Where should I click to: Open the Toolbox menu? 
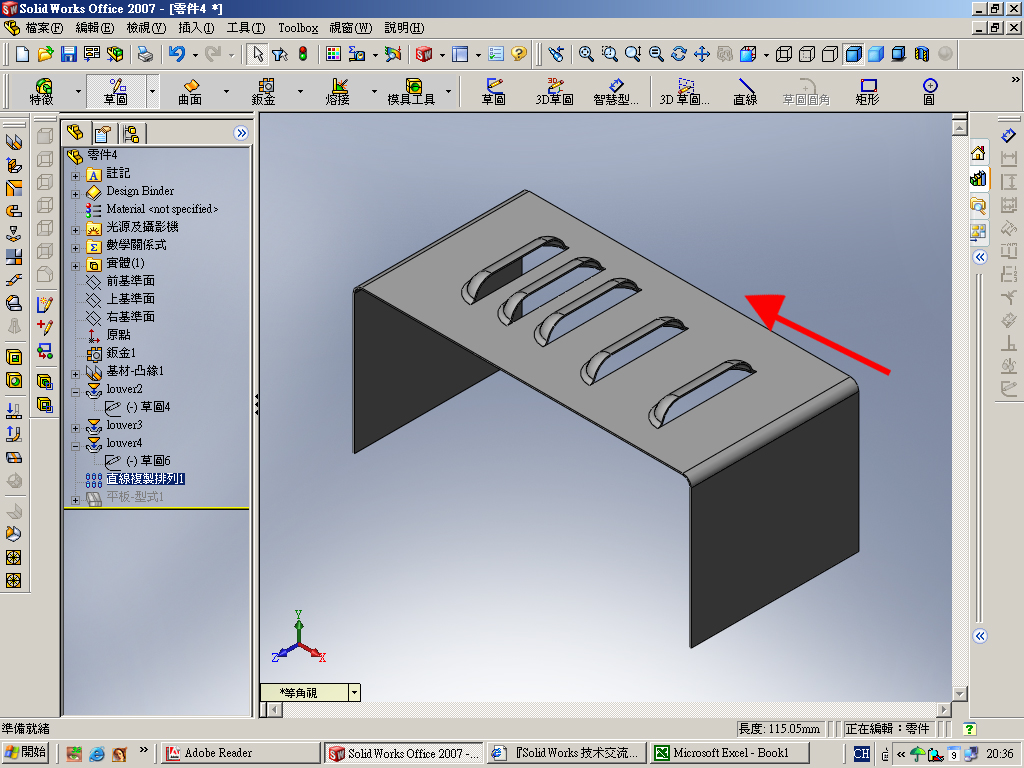(x=298, y=28)
